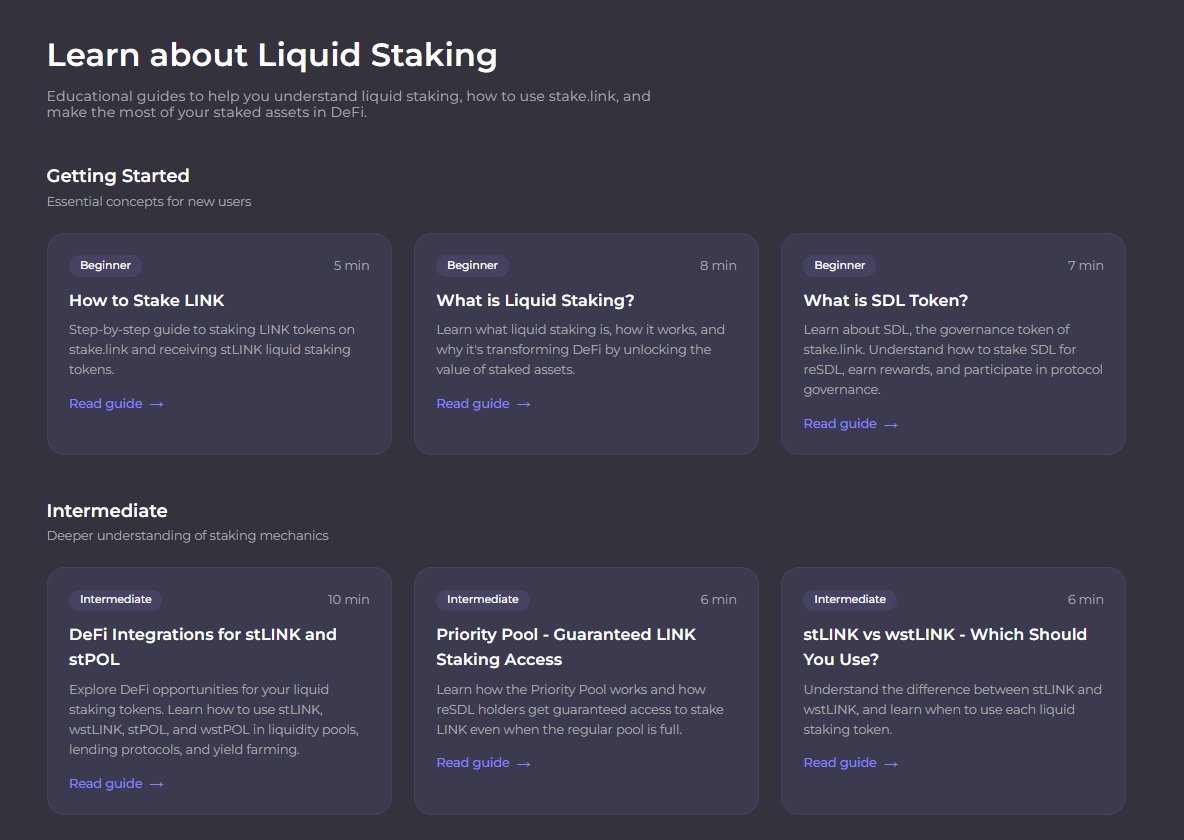Click Read guide under stLINK vs wstLINK card
Image resolution: width=1184 pixels, height=840 pixels.
(840, 763)
